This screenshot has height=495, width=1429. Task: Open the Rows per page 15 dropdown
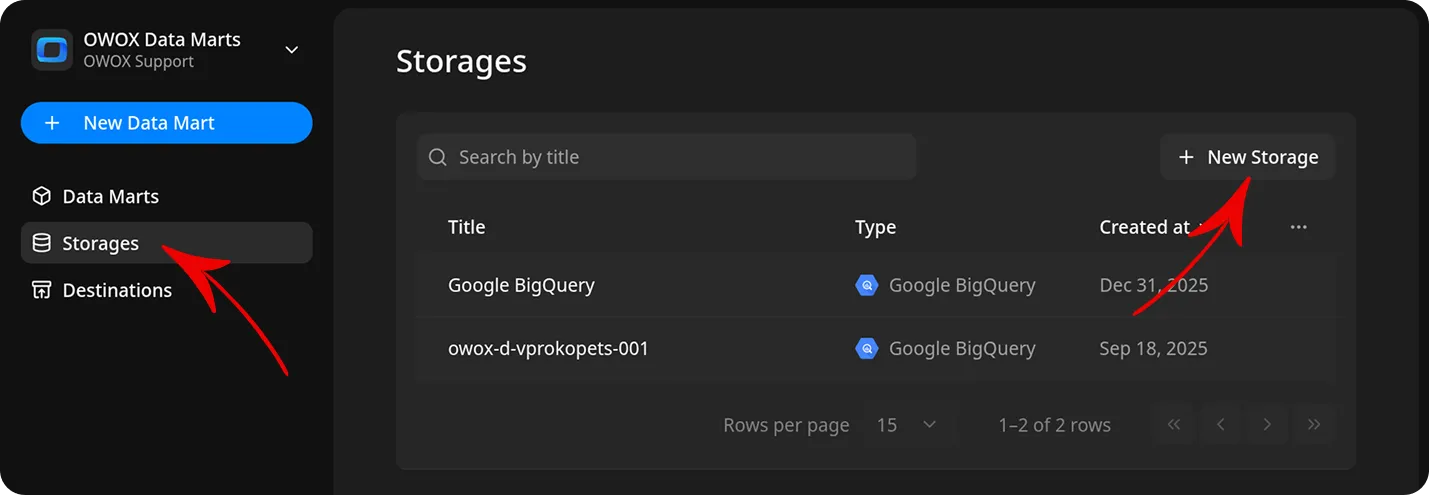pos(907,425)
